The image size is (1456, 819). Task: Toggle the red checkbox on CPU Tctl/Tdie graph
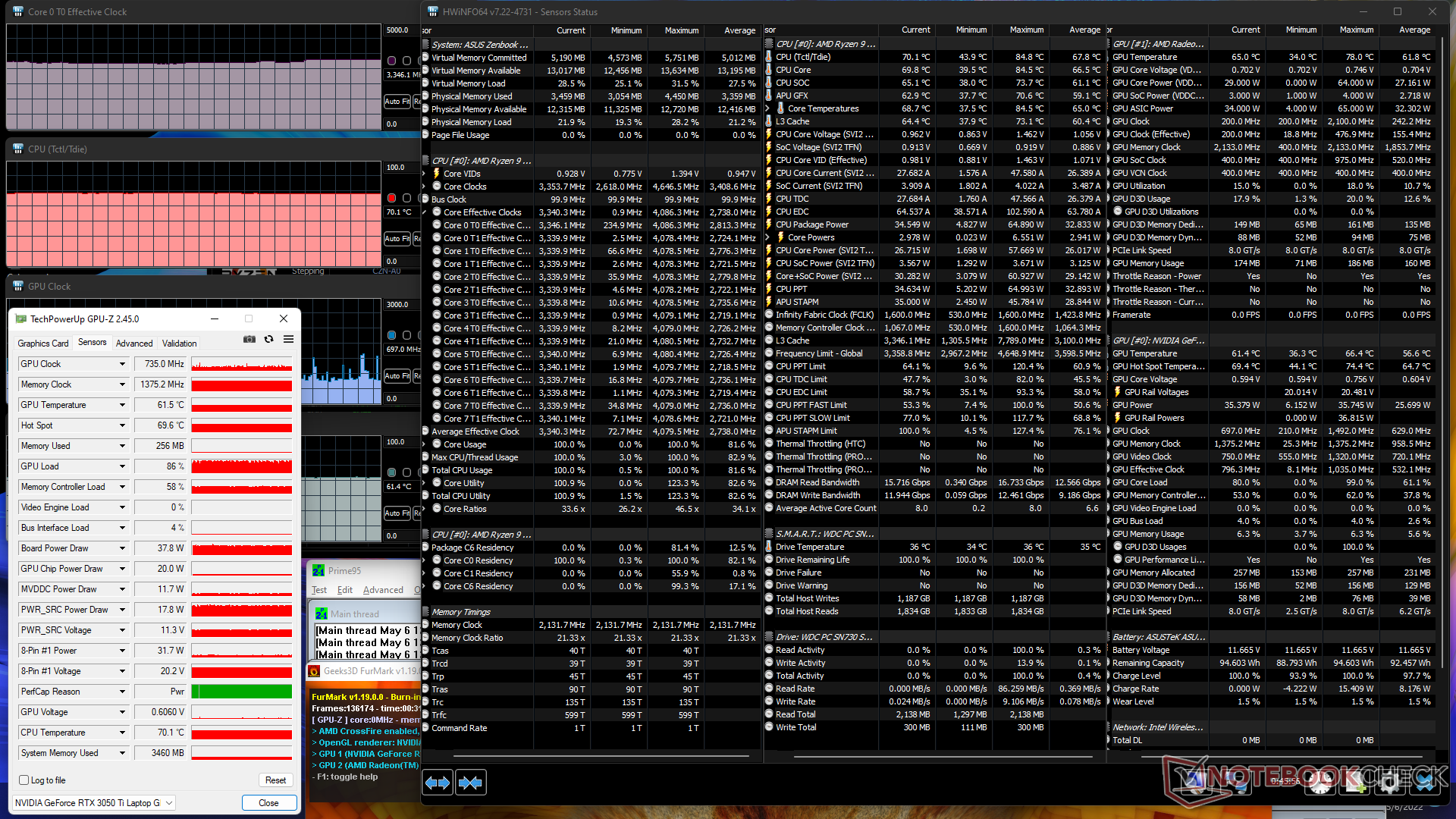391,198
